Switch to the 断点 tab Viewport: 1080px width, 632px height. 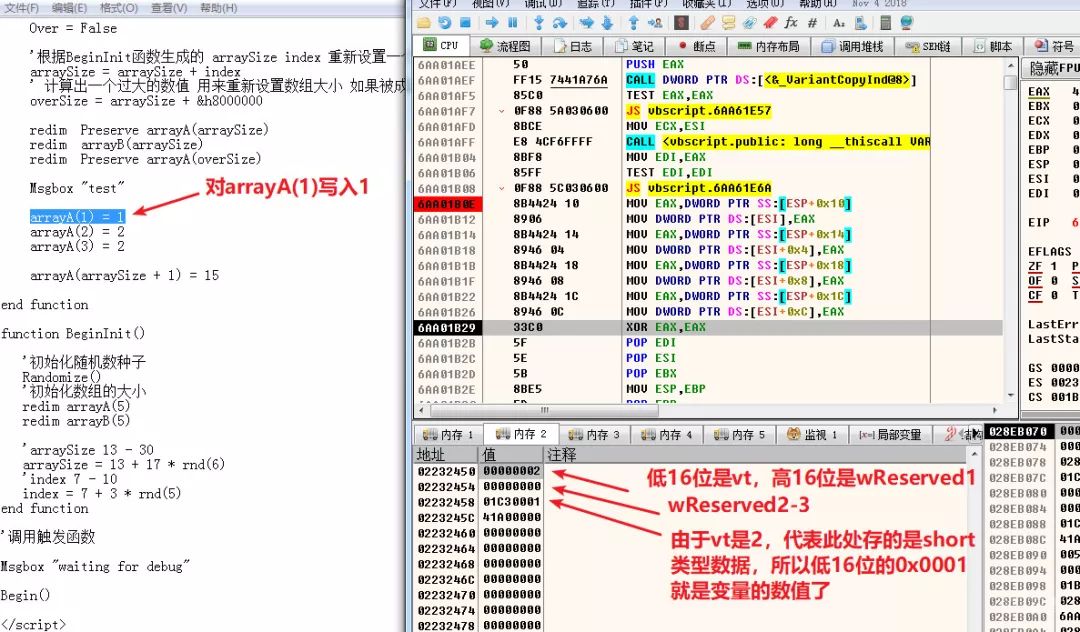pos(696,46)
